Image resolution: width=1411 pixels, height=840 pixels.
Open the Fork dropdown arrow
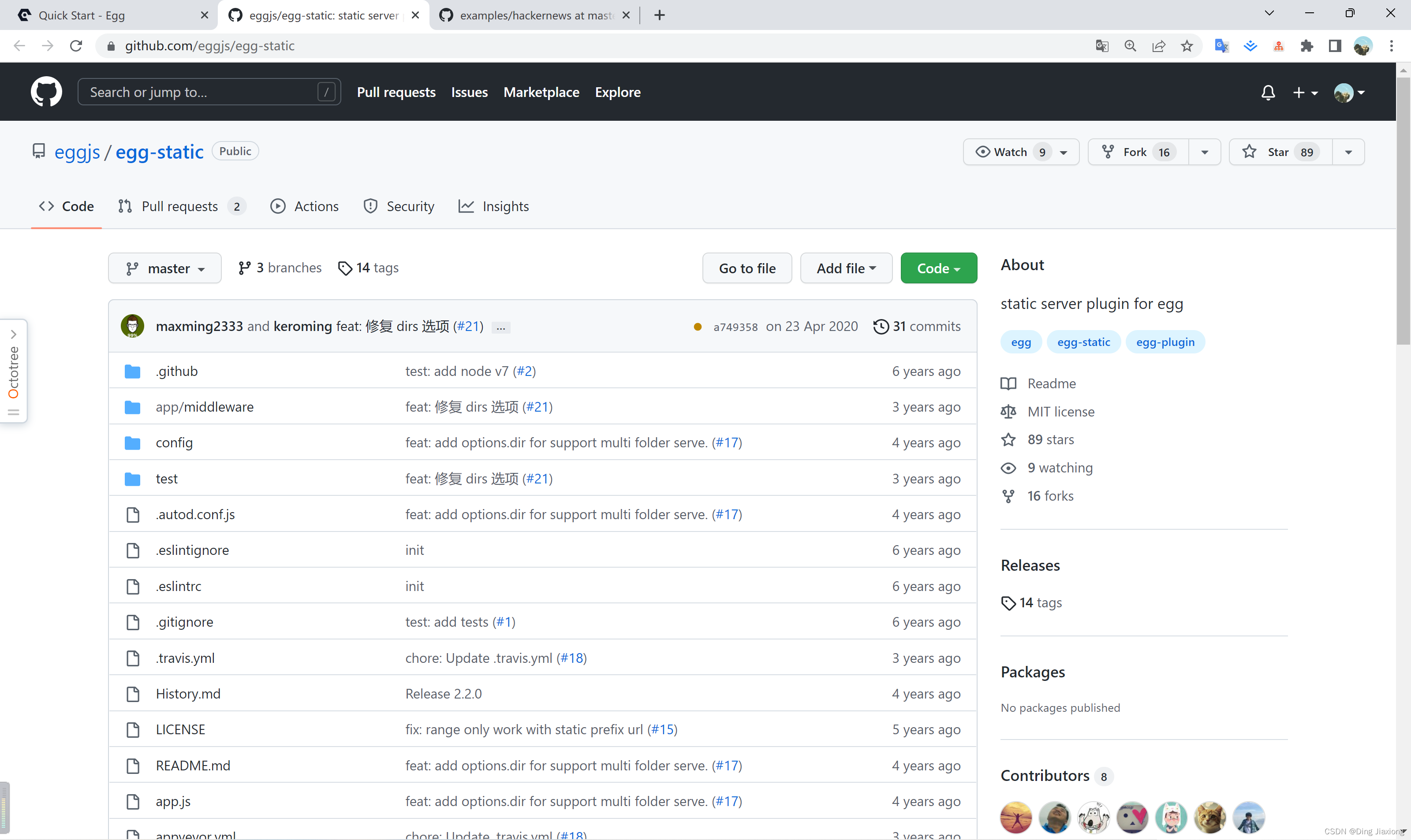pyautogui.click(x=1205, y=152)
